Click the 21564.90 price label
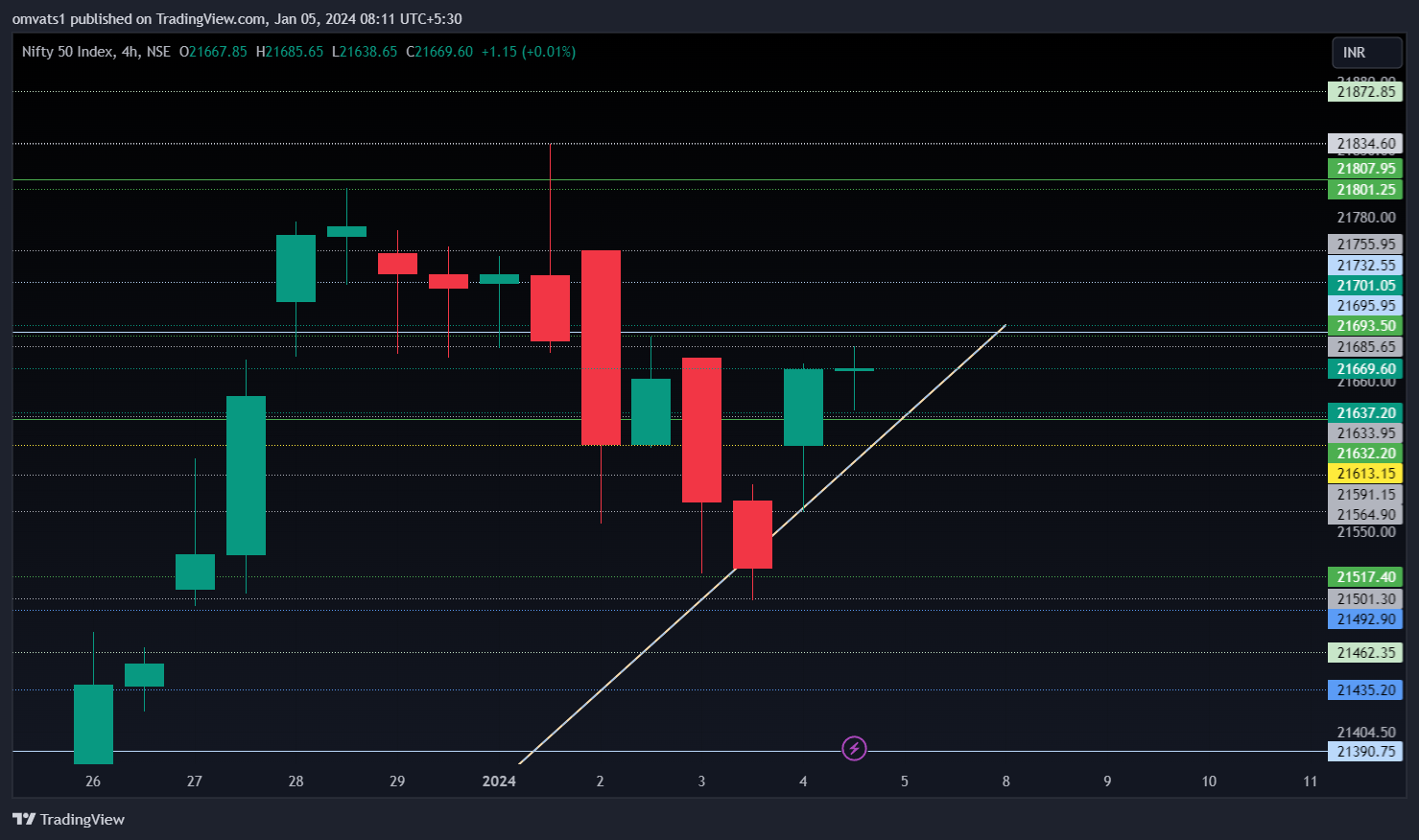The image size is (1419, 840). [x=1365, y=515]
